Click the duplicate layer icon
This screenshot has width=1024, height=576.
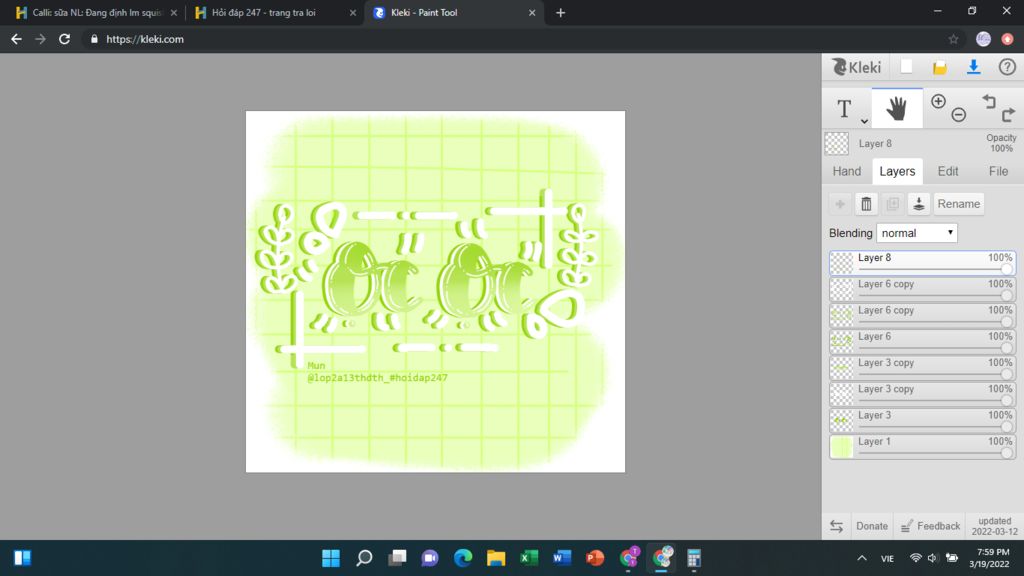pyautogui.click(x=892, y=204)
